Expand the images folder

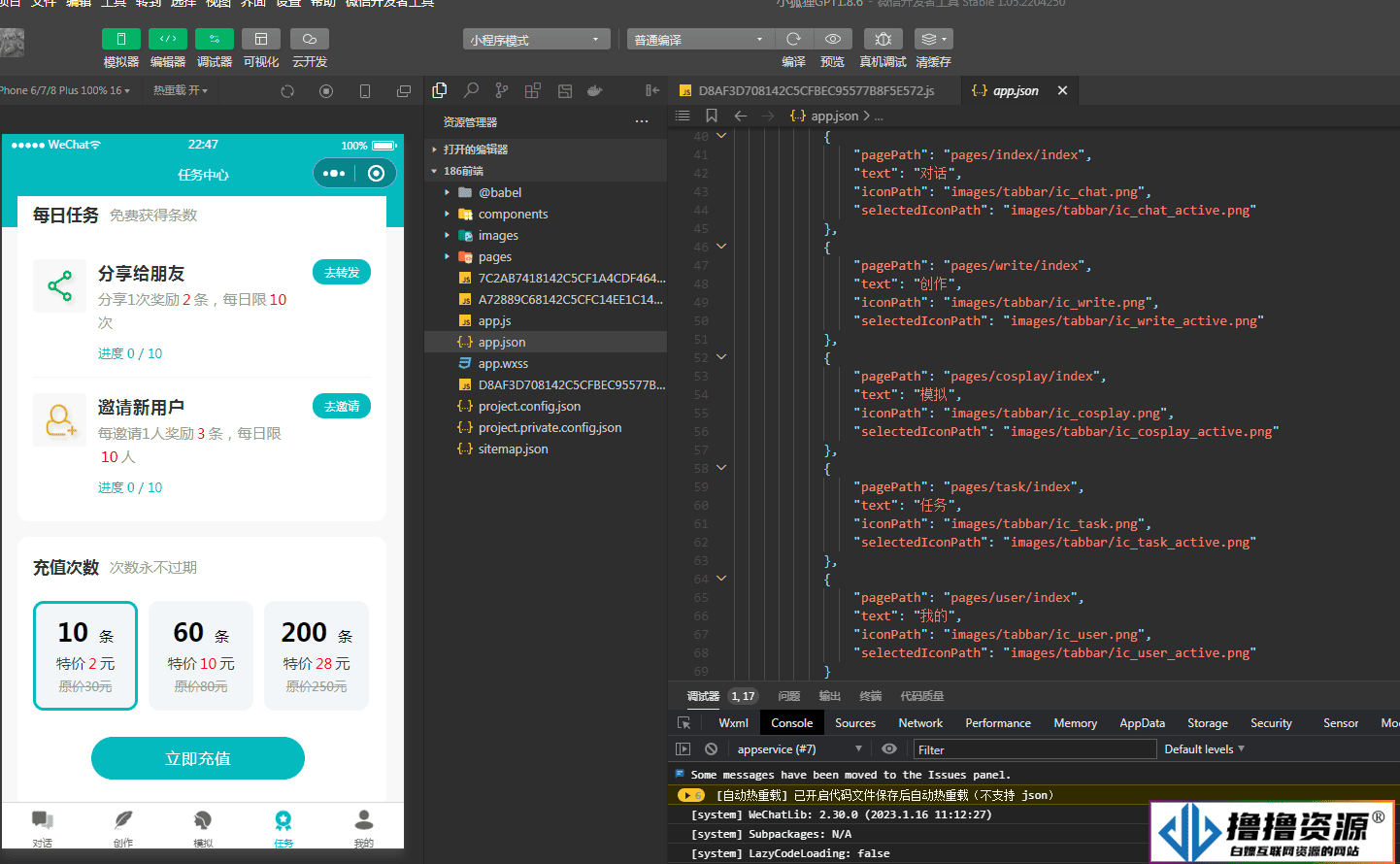pos(546,235)
